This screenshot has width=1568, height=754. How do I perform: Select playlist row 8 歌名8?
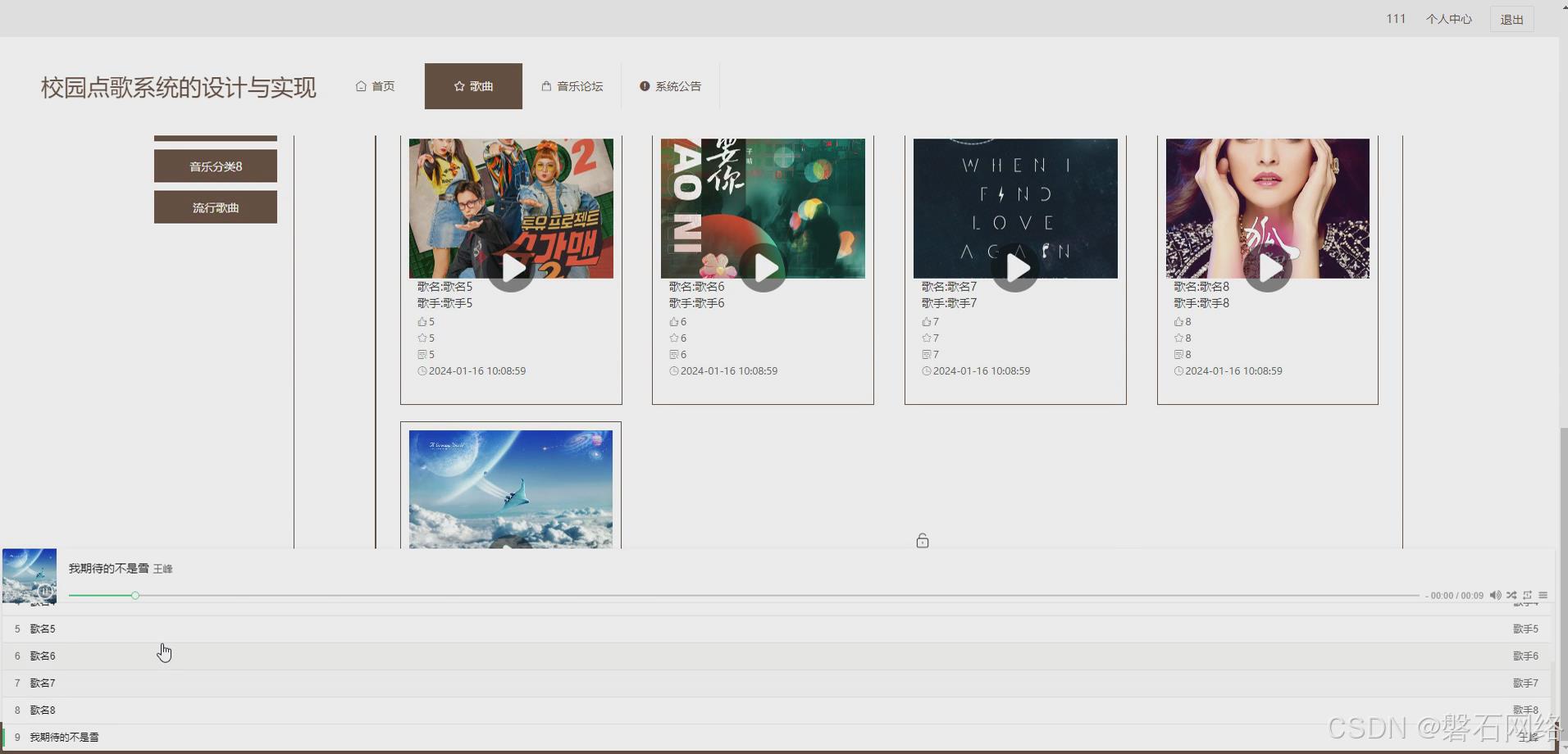777,710
